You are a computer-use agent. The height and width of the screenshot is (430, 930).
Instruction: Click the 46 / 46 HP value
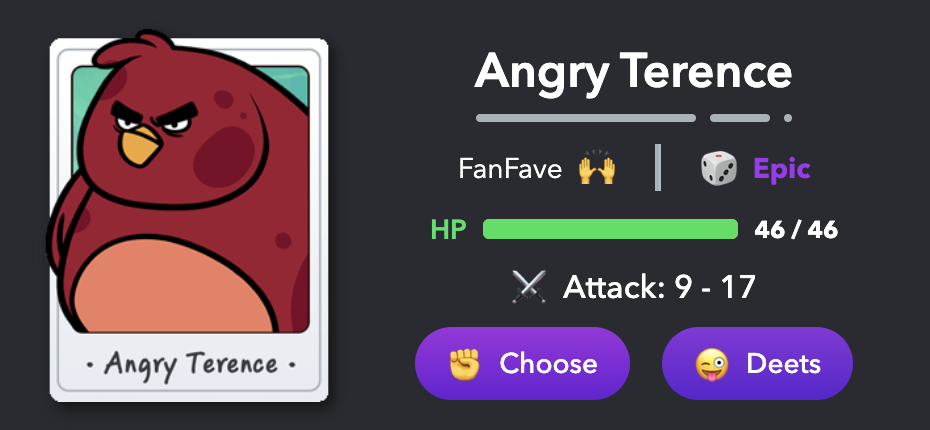click(x=796, y=230)
